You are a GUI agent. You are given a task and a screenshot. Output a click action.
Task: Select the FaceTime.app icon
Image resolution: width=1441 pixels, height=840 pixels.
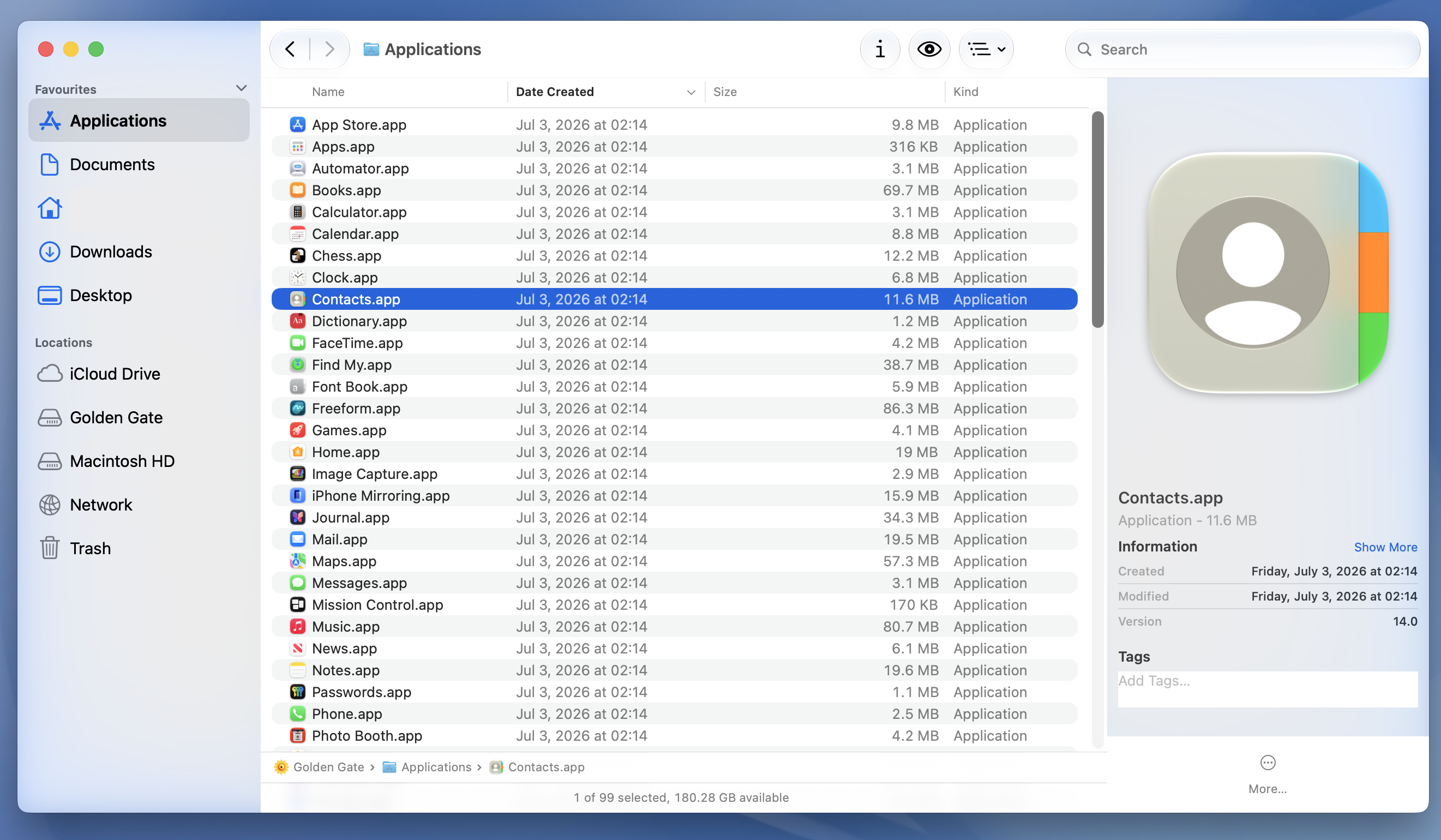point(297,343)
